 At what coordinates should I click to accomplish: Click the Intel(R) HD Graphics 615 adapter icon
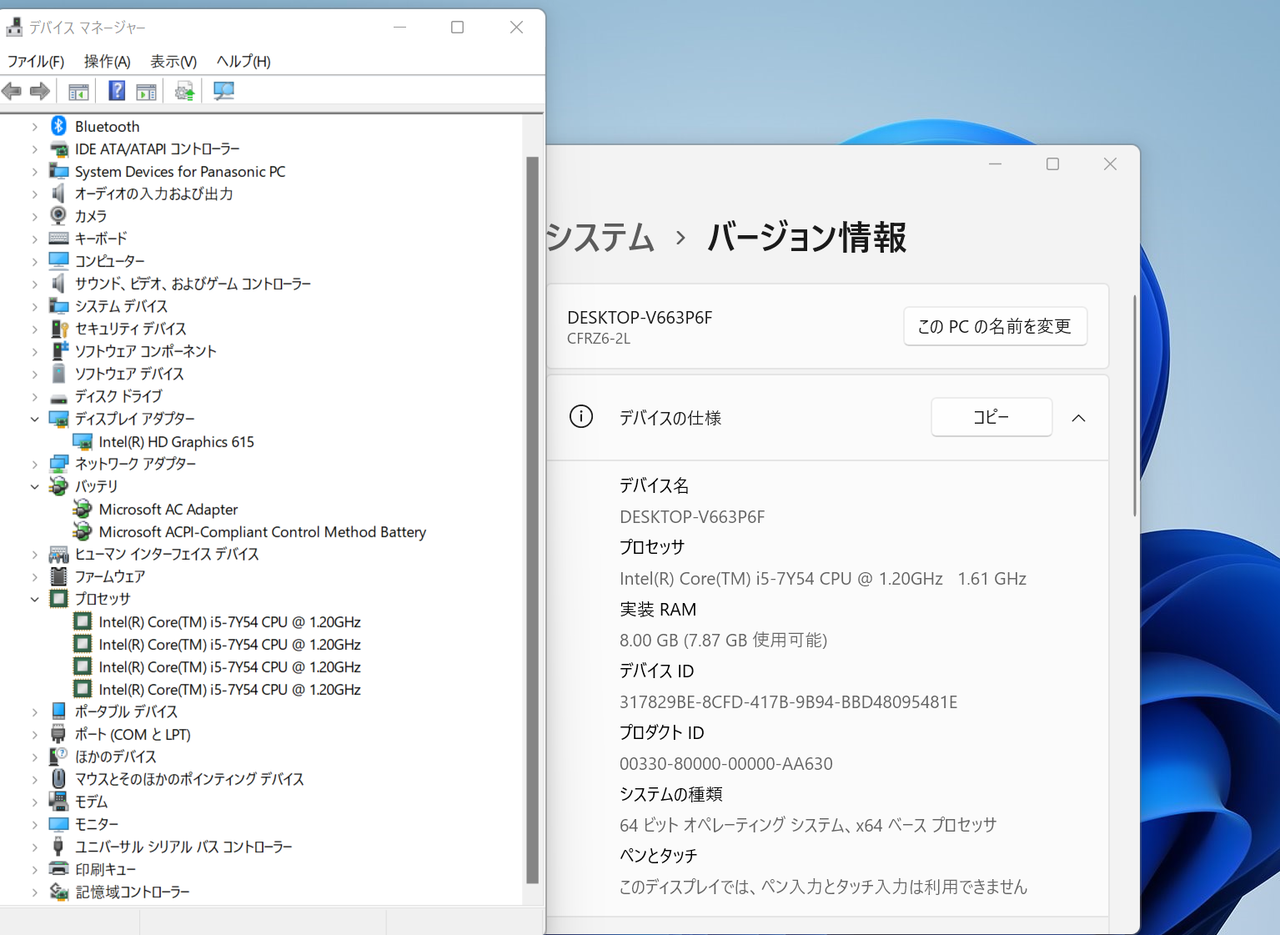[x=82, y=441]
